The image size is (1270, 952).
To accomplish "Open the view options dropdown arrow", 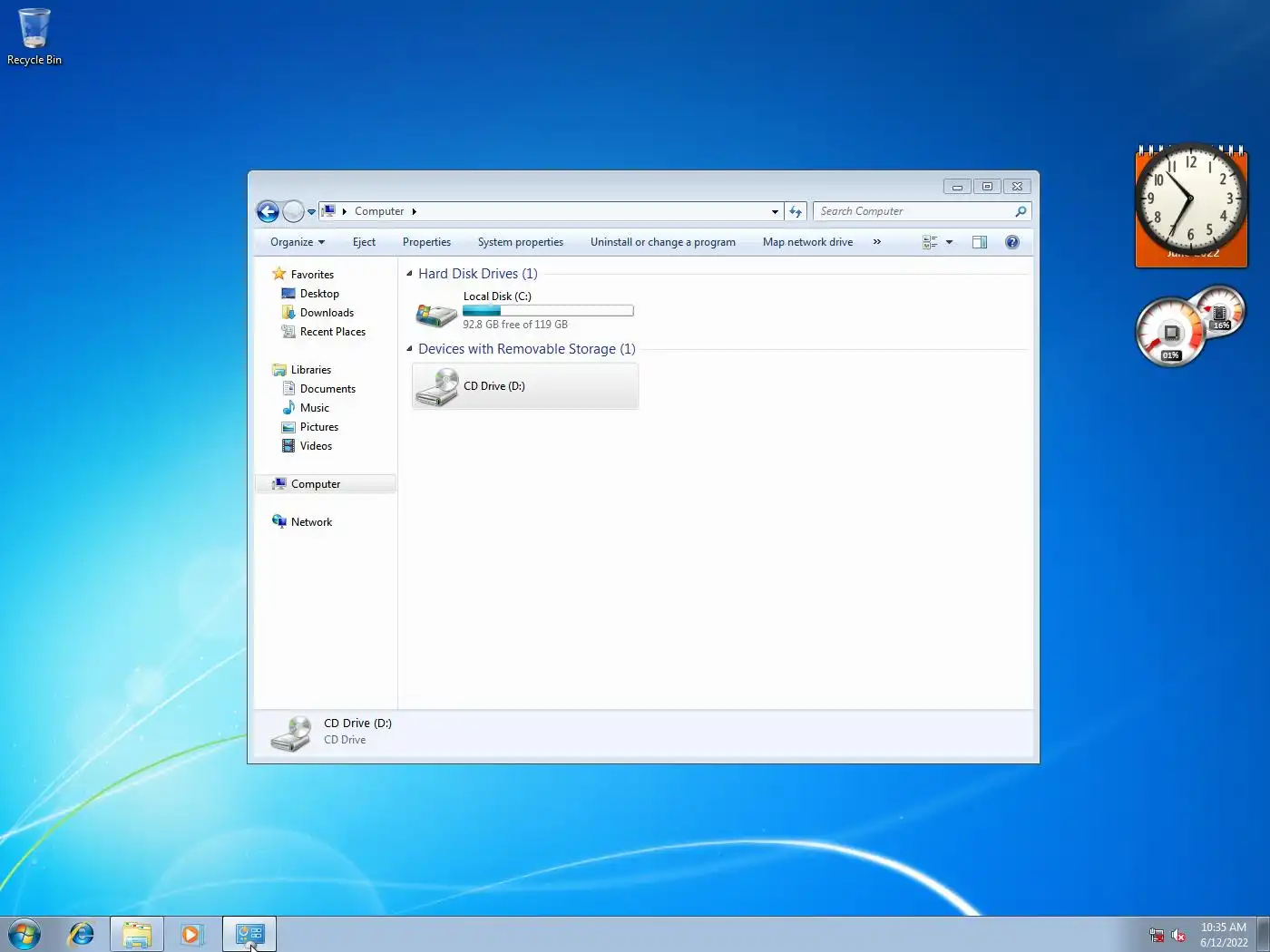I will pos(949,242).
